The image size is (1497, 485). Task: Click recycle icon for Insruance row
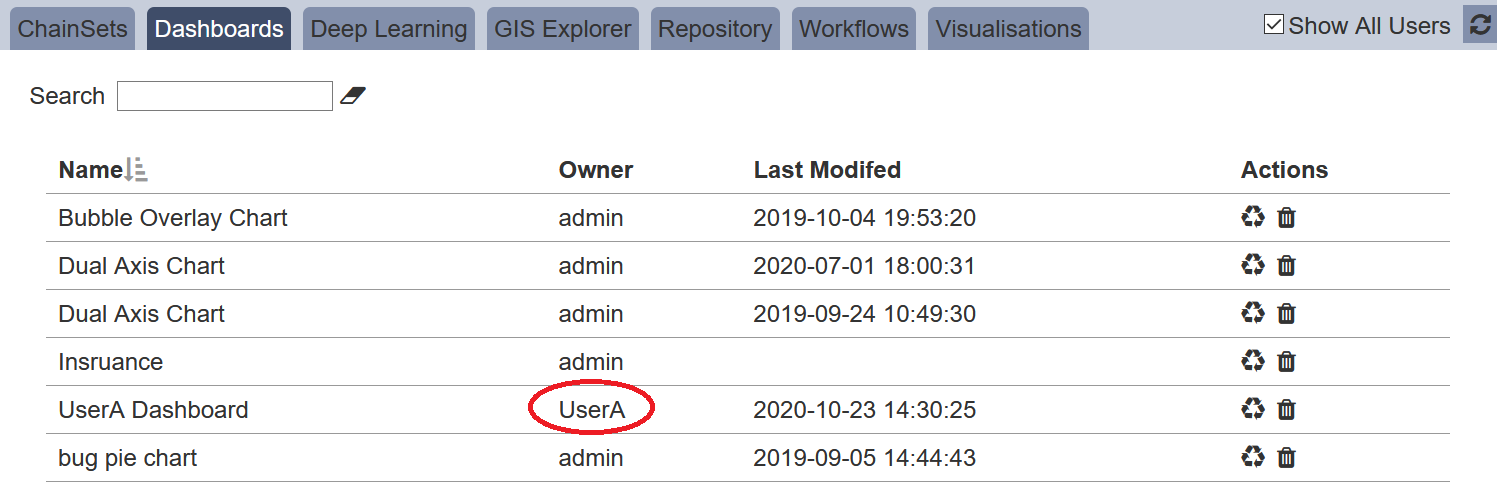1253,361
